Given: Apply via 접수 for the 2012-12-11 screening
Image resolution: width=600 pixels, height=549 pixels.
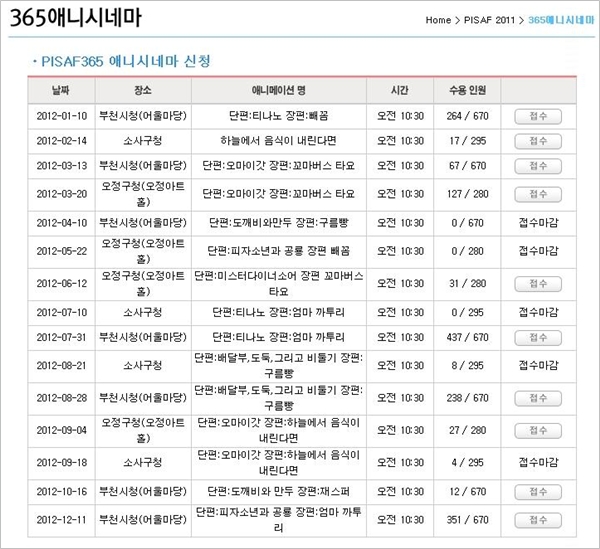Looking at the screenshot, I should click(x=537, y=520).
